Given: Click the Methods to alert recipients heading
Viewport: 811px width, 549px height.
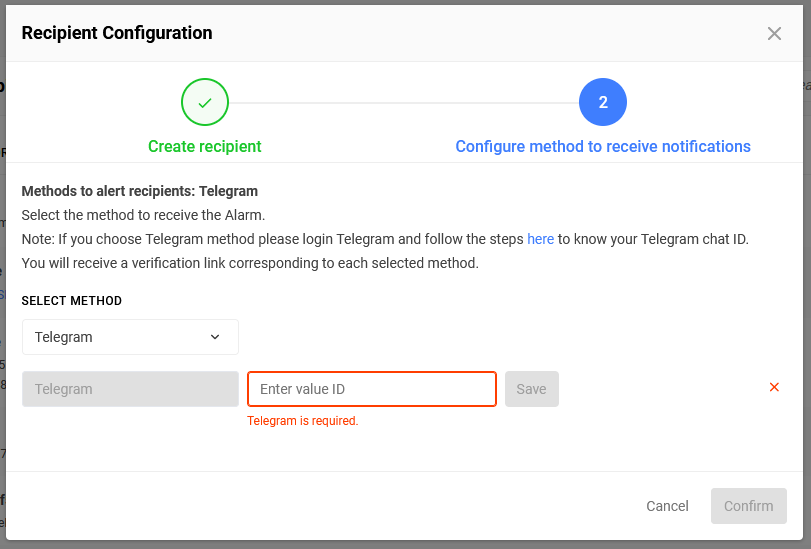Looking at the screenshot, I should pyautogui.click(x=140, y=191).
